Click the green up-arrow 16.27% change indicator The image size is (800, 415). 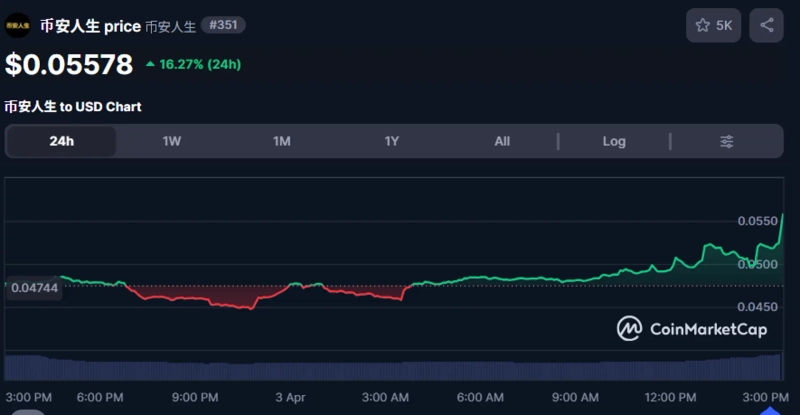click(193, 65)
